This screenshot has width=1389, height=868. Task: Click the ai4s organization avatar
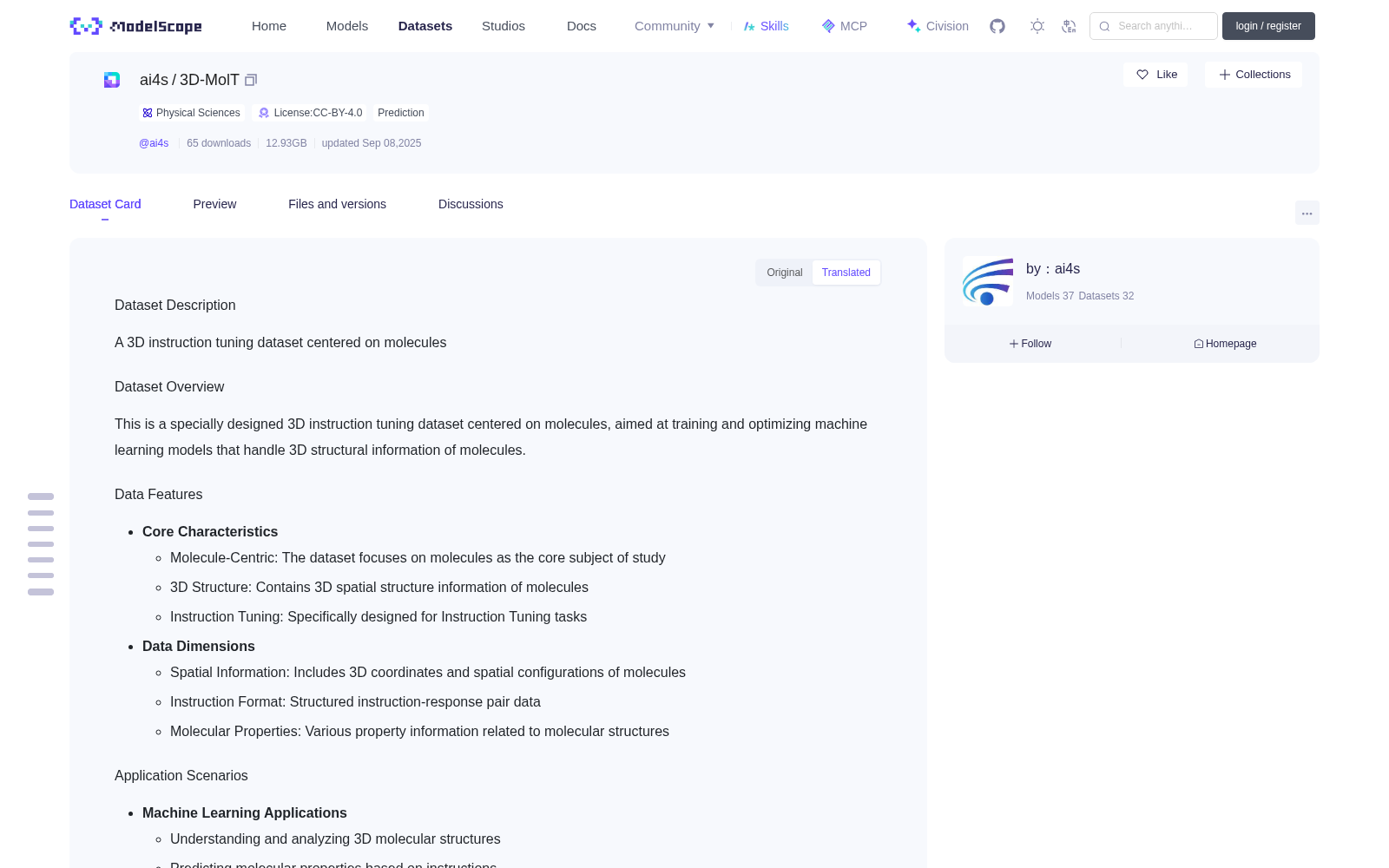[x=988, y=281]
